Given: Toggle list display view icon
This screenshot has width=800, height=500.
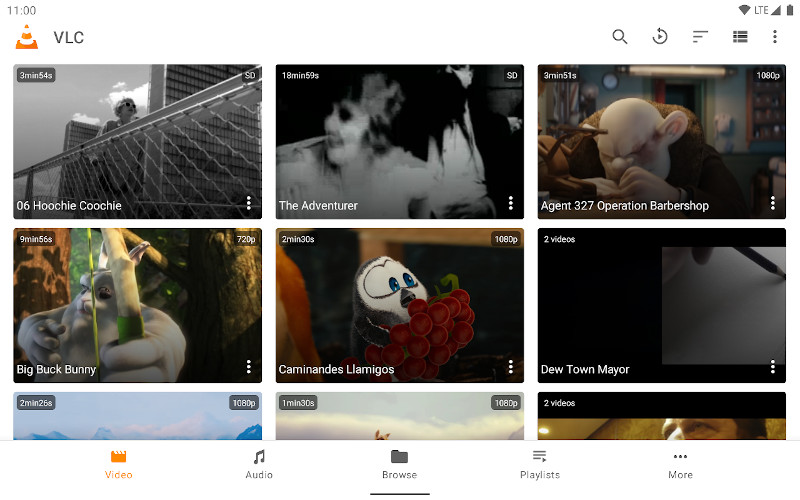Looking at the screenshot, I should [740, 37].
